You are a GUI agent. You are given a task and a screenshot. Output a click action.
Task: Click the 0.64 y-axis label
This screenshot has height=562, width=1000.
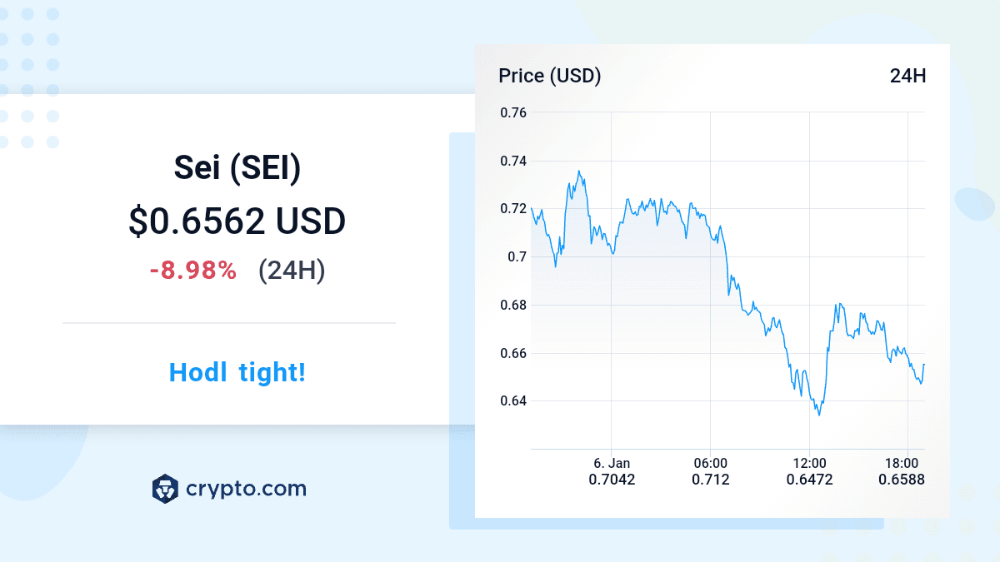pyautogui.click(x=513, y=401)
